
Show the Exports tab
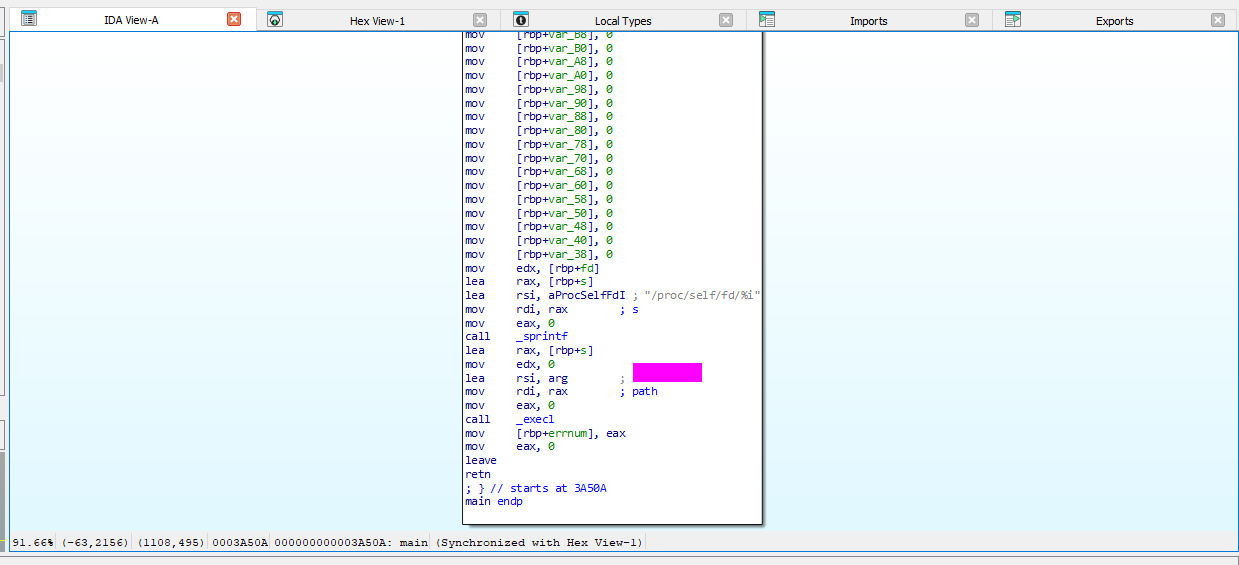click(x=1114, y=21)
